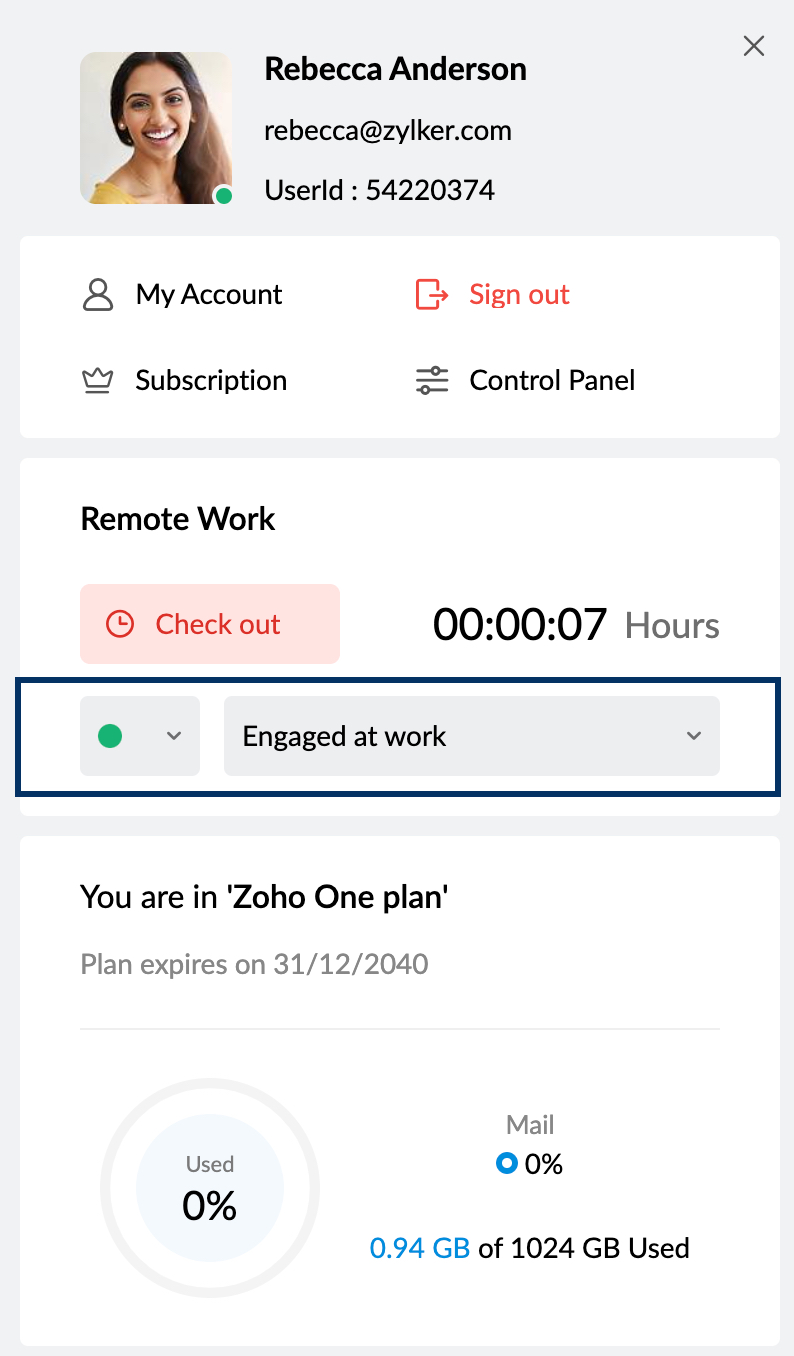Click Rebecca Anderson's profile photo
794x1356 pixels.
coord(155,128)
